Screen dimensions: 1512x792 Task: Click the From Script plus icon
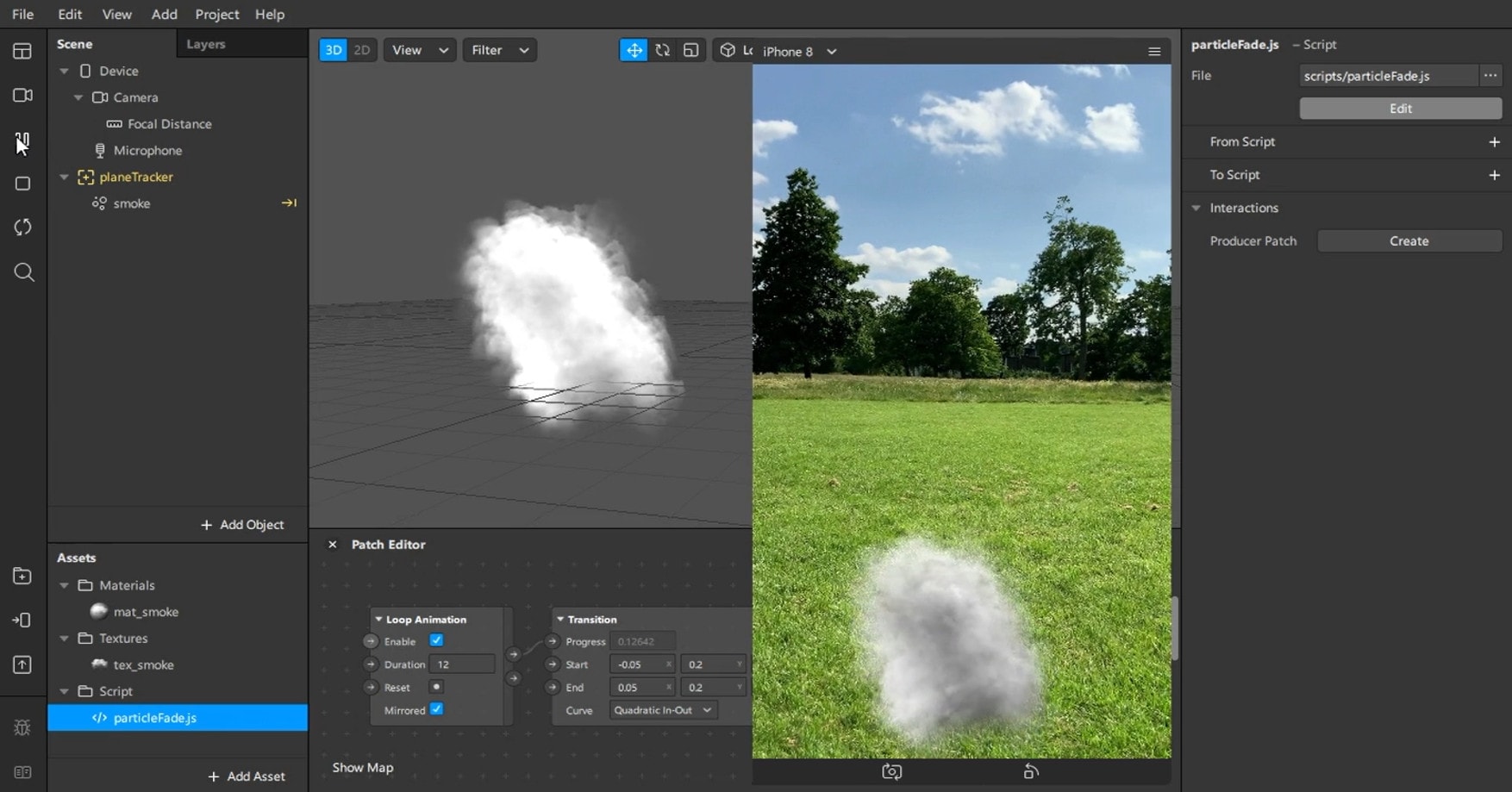[1495, 141]
